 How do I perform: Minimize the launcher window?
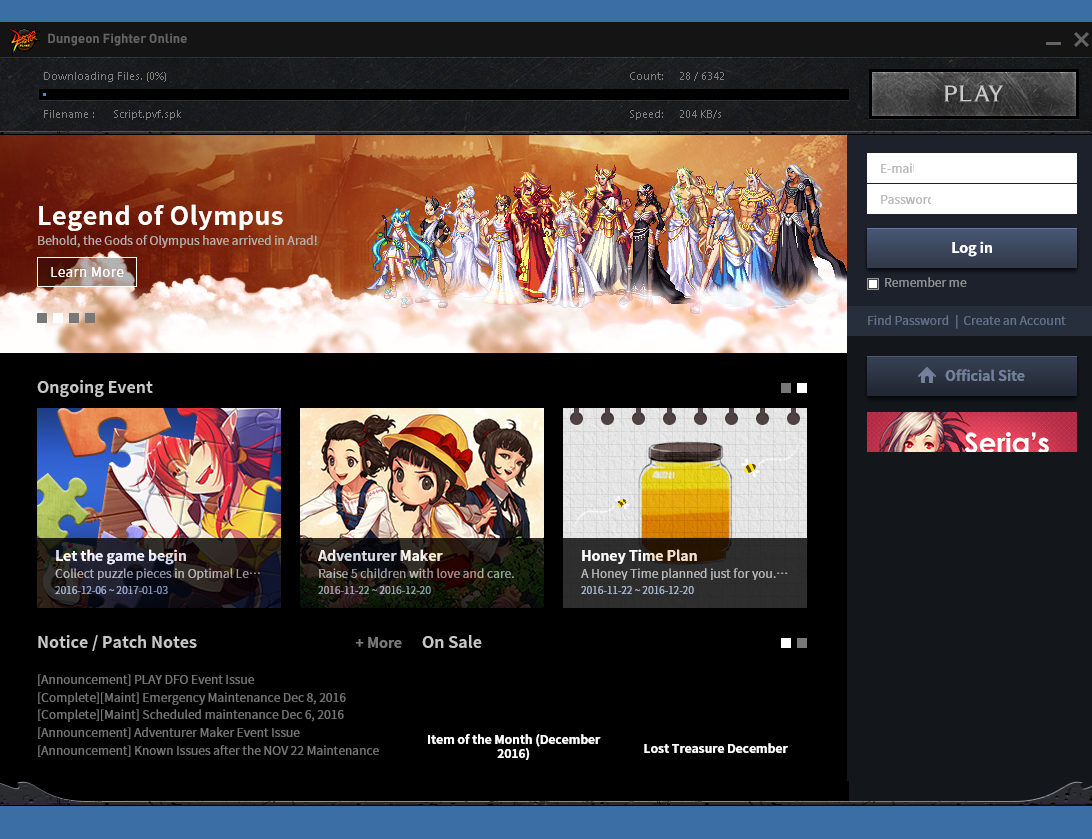[1053, 42]
